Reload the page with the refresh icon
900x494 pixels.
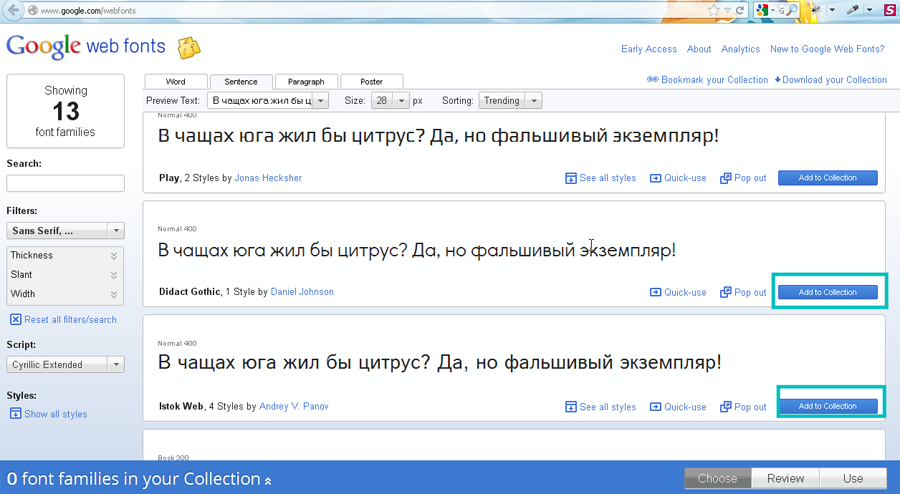point(740,10)
